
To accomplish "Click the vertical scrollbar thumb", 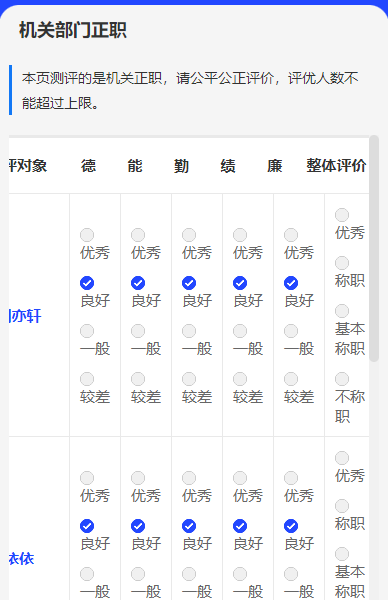I will point(374,249).
